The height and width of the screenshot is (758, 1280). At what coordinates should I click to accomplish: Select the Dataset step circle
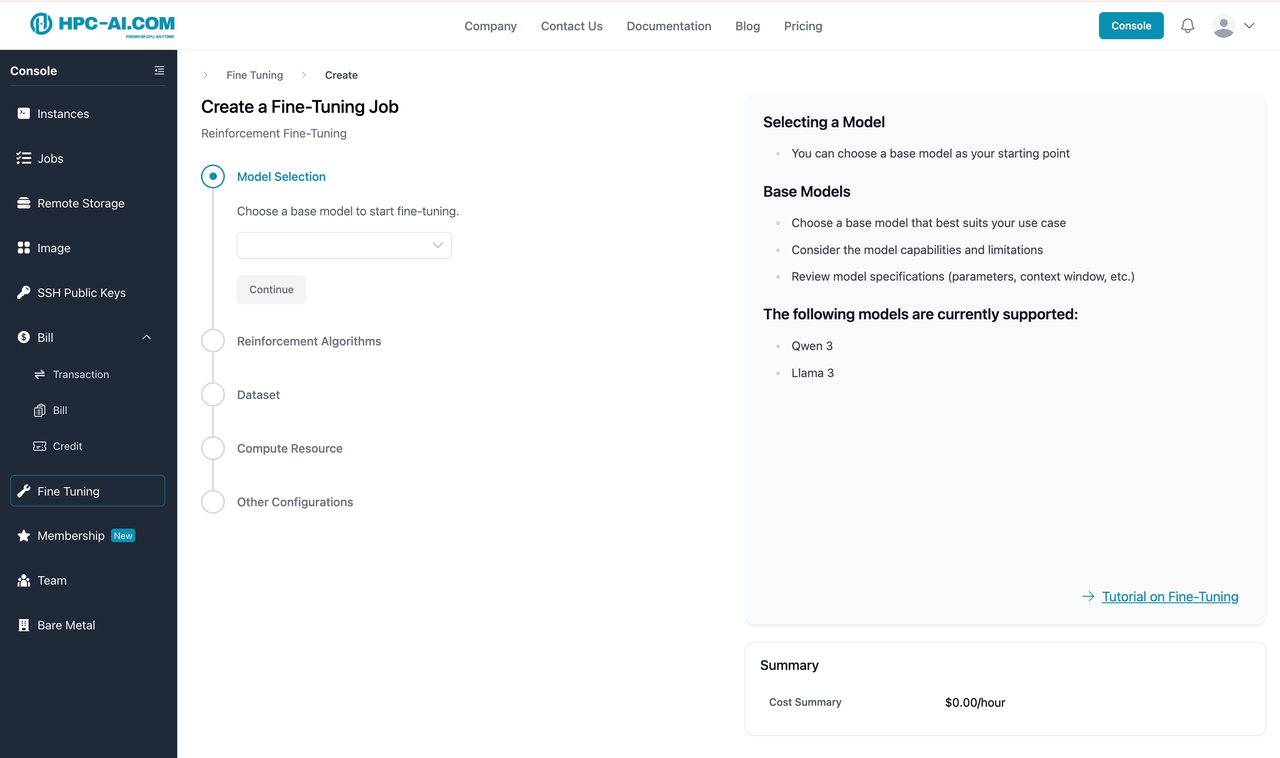[213, 395]
